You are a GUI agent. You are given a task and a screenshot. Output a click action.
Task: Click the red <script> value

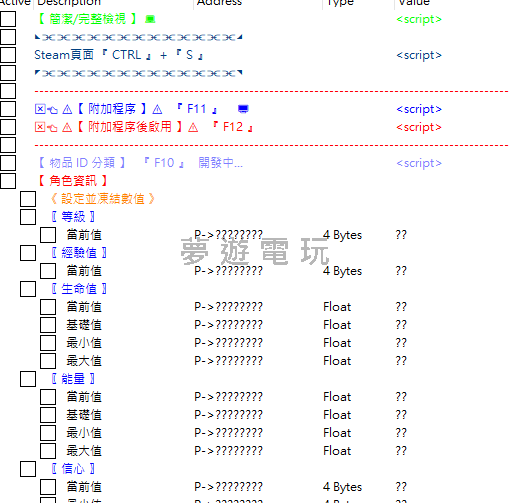coord(419,127)
